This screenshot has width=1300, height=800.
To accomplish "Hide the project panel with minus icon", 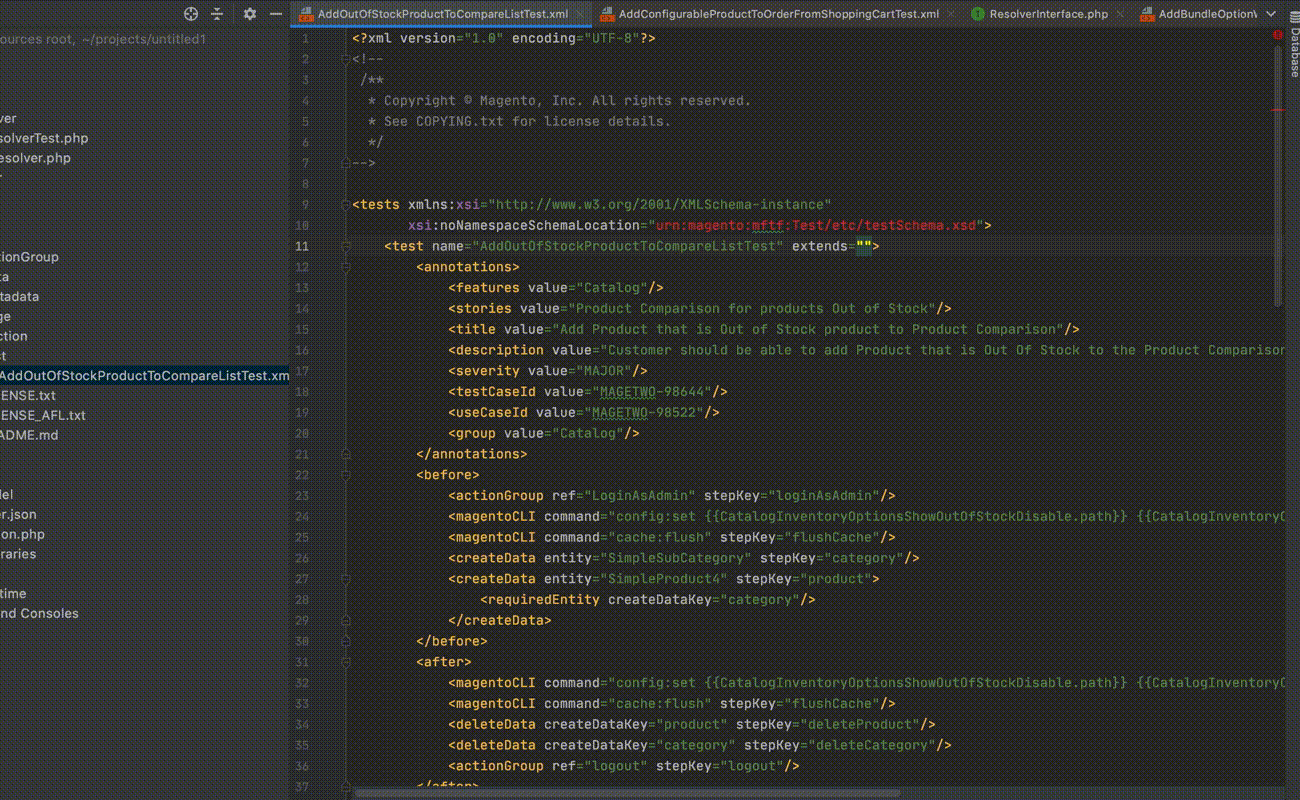I will (276, 14).
